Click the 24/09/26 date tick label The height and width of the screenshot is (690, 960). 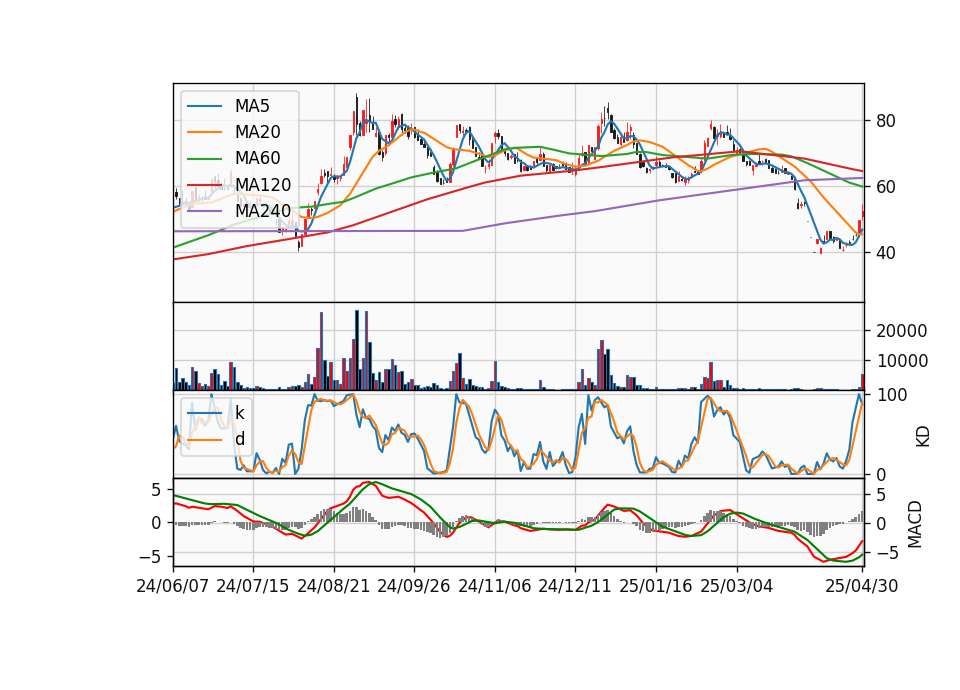[413, 586]
